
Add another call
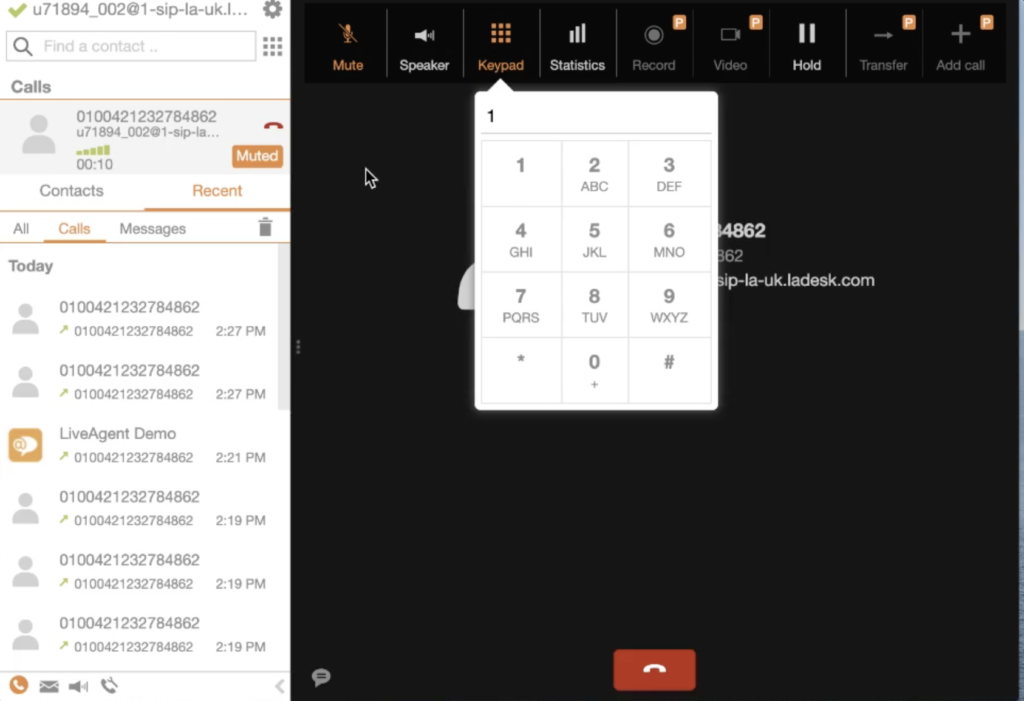pos(959,42)
